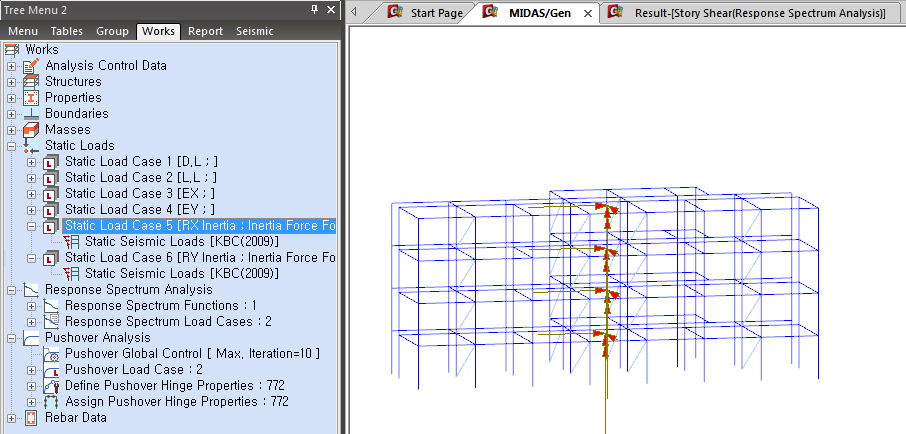Click the tab scroll-left arrow
Viewport: 906px width, 434px height.
pyautogui.click(x=354, y=11)
